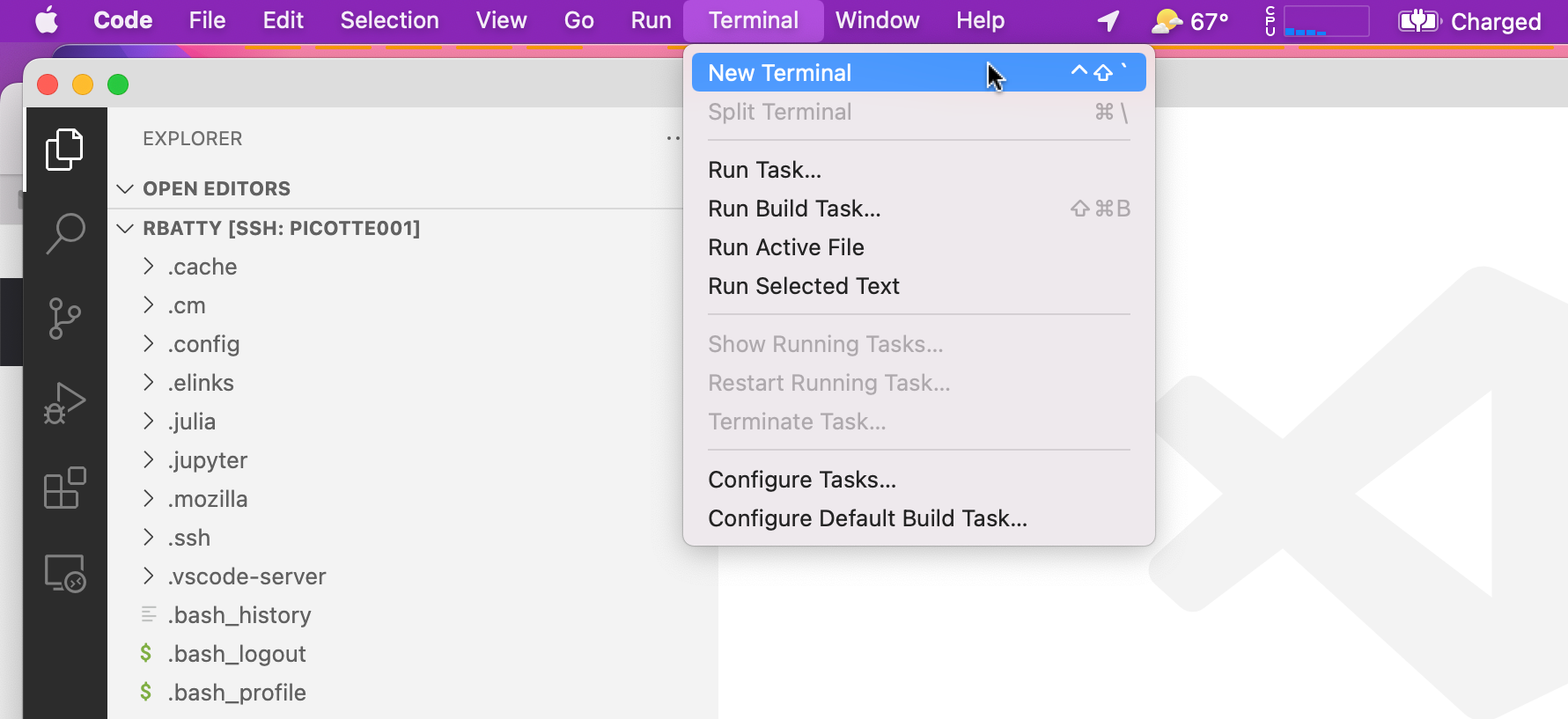Open the Extensions view icon
The image size is (1568, 719).
point(65,488)
